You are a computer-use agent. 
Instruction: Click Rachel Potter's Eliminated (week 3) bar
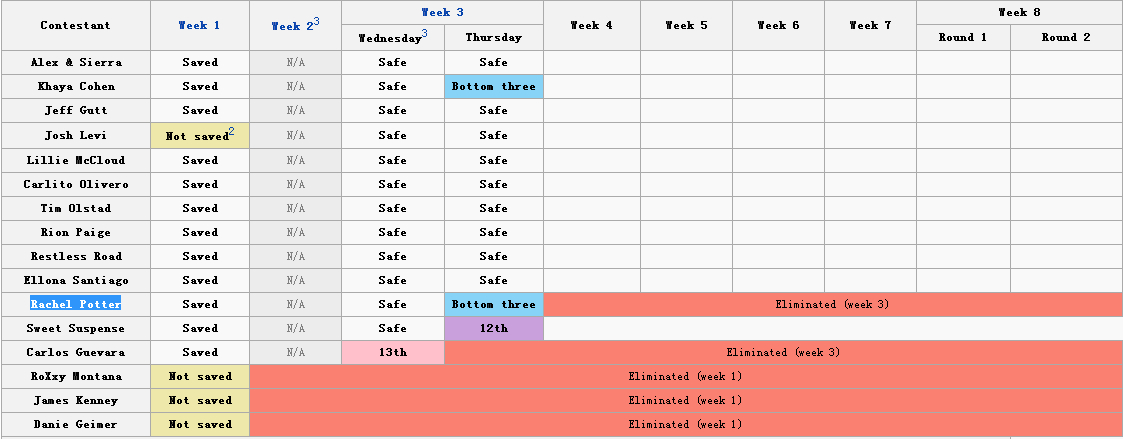click(832, 304)
